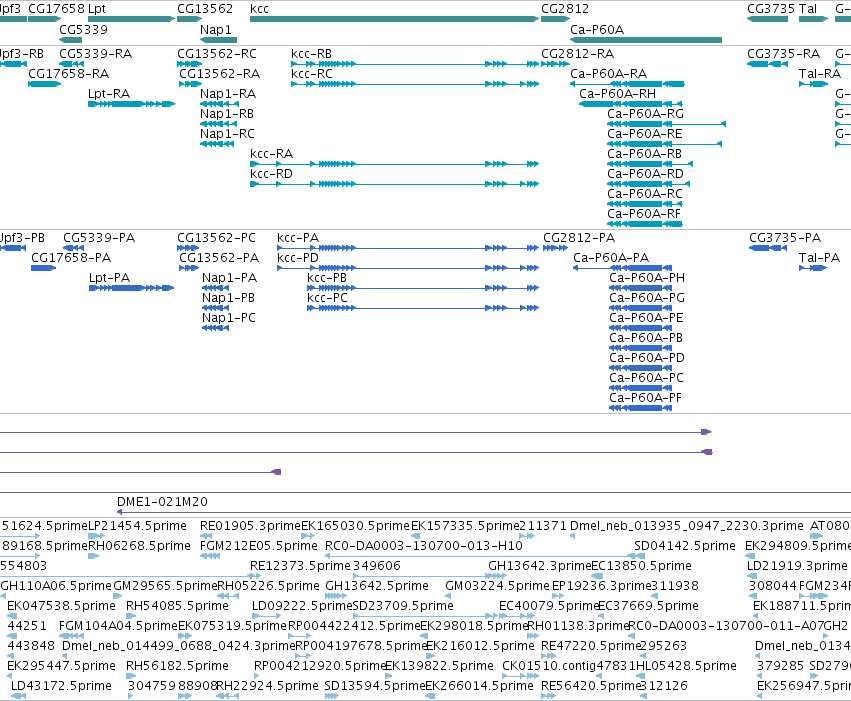Viewport: 851px width, 701px height.
Task: Select the SD13594.5prime EST label
Action: 375,686
